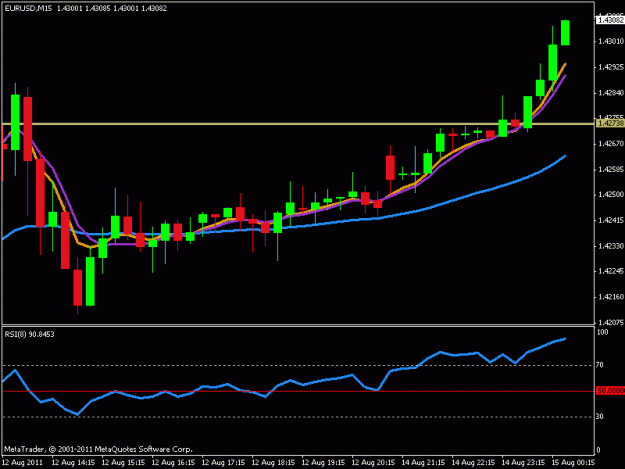This screenshot has height=469, width=625.
Task: Click the 14 Aug 23:15 time label
Action: 523,463
